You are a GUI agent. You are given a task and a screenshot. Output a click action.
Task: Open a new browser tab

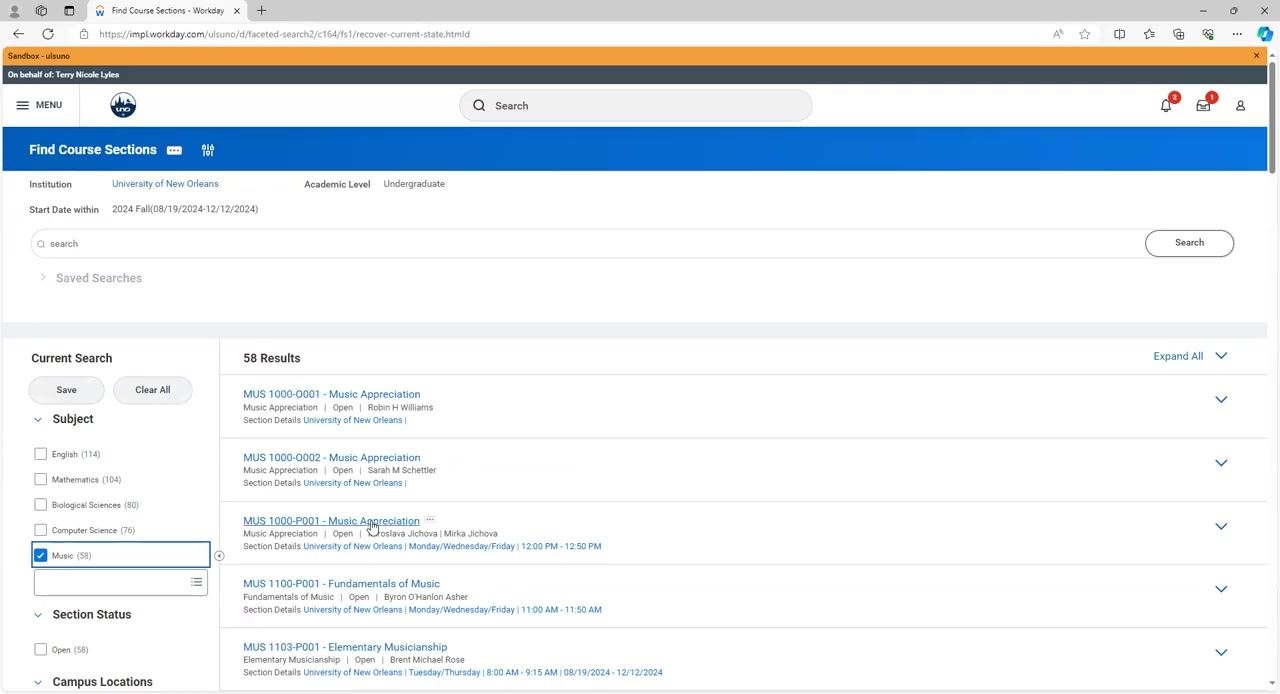261,10
